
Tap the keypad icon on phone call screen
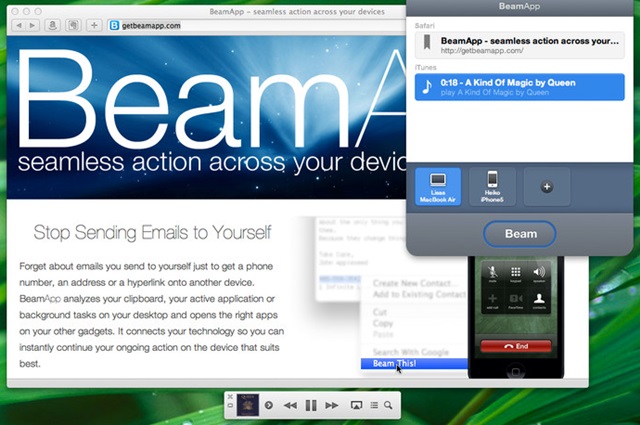tap(516, 274)
